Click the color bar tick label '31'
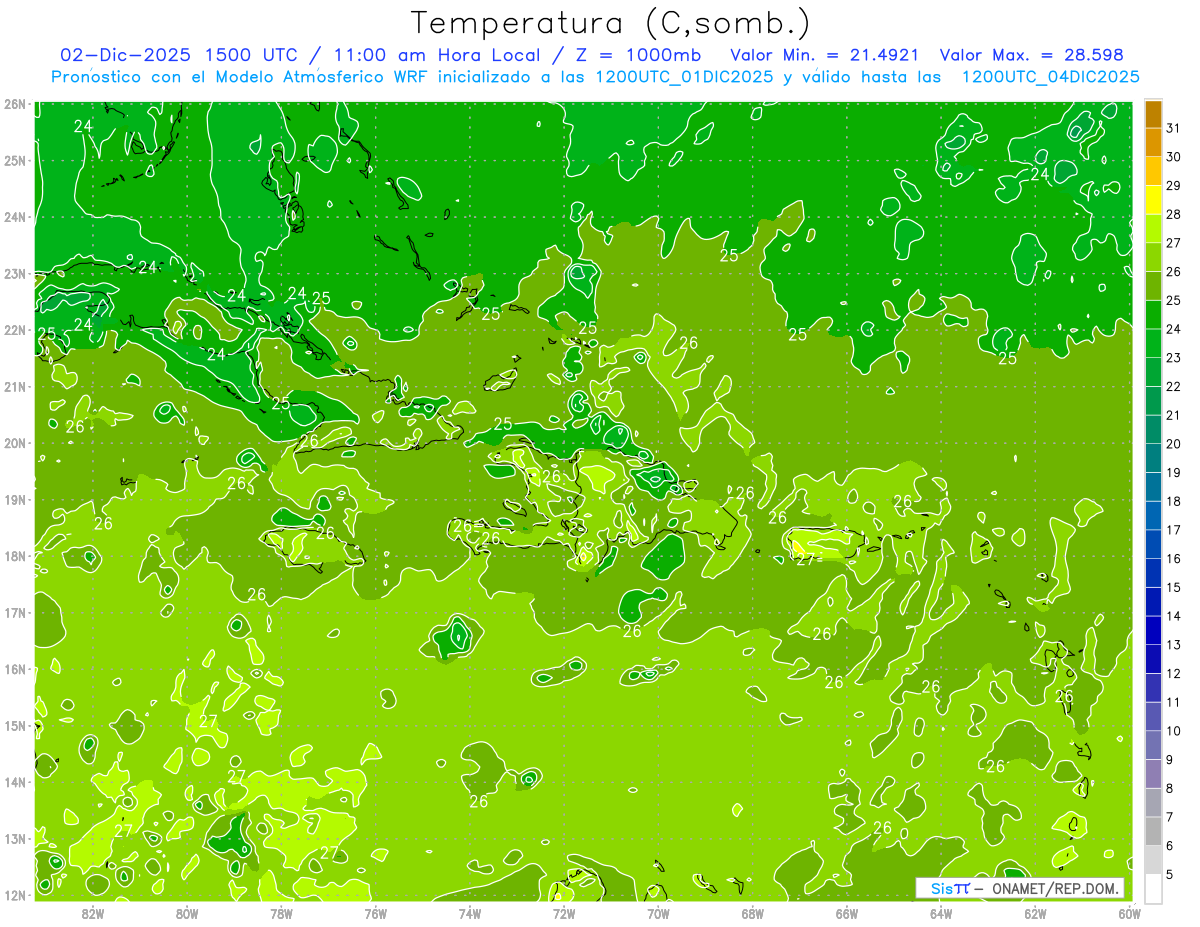This screenshot has width=1200, height=927. point(1173,128)
